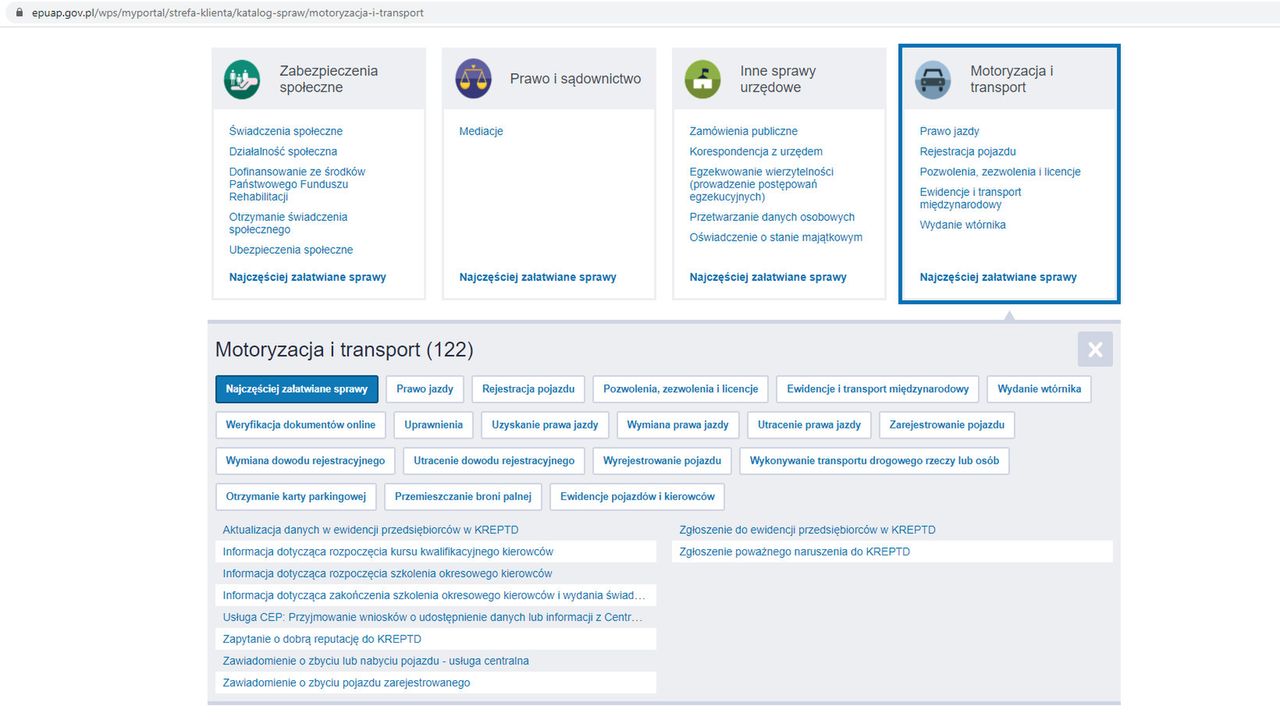The image size is (1280, 720).
Task: Choose the Utracenie prawa jazdy filter
Action: tap(809, 425)
